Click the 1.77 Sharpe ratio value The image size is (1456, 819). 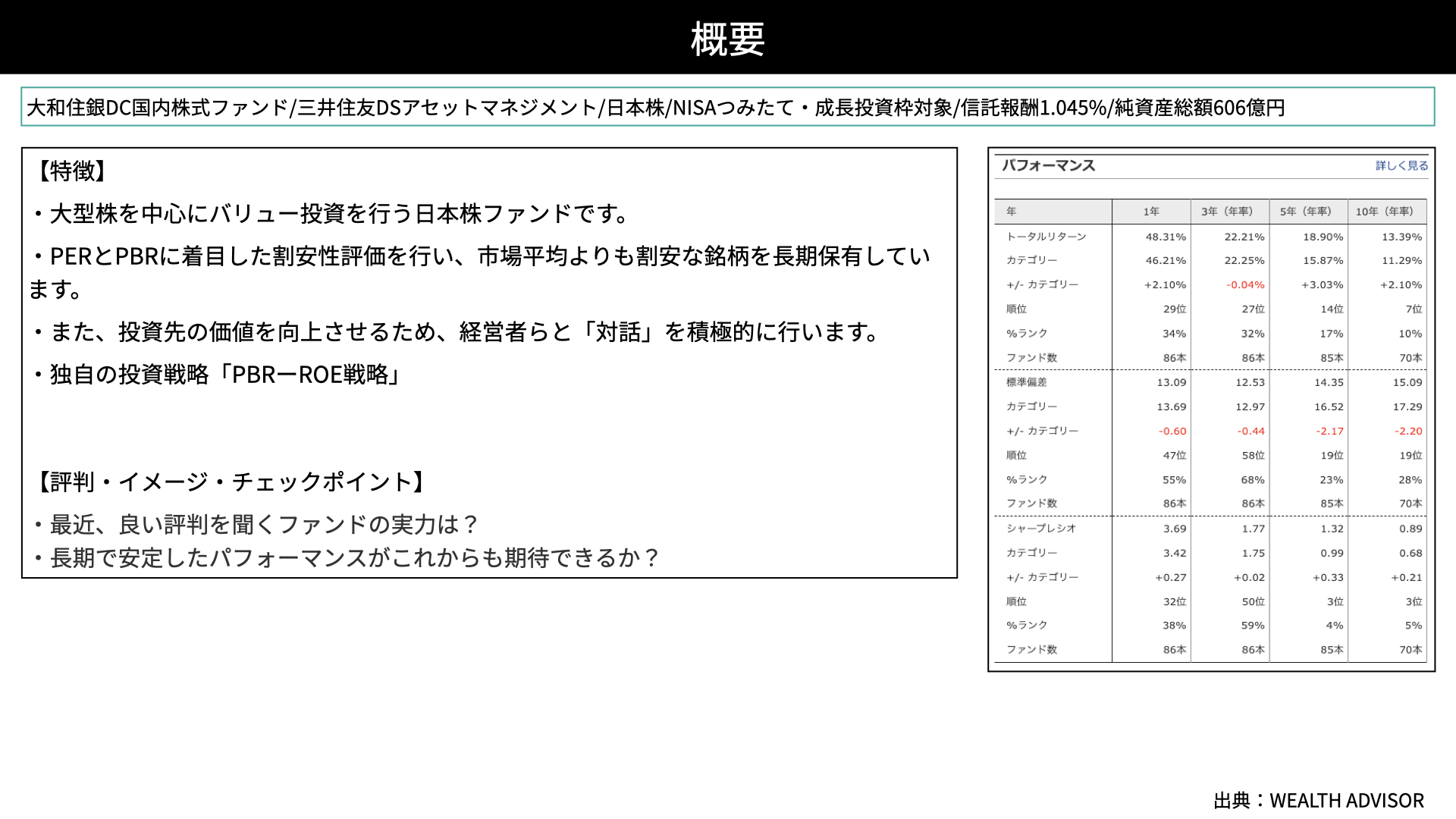coord(1254,529)
